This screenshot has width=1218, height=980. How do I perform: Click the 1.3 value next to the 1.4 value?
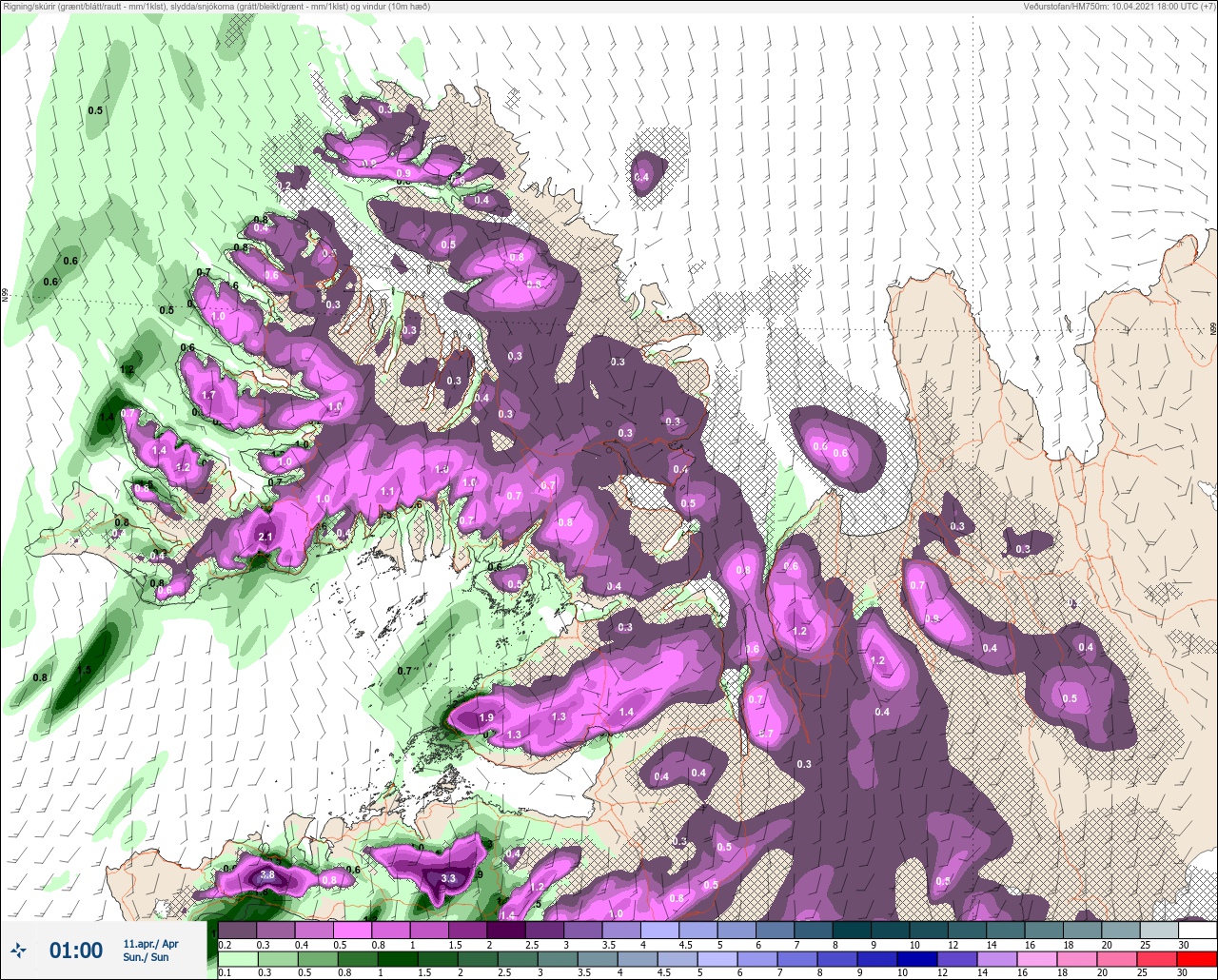point(559,716)
